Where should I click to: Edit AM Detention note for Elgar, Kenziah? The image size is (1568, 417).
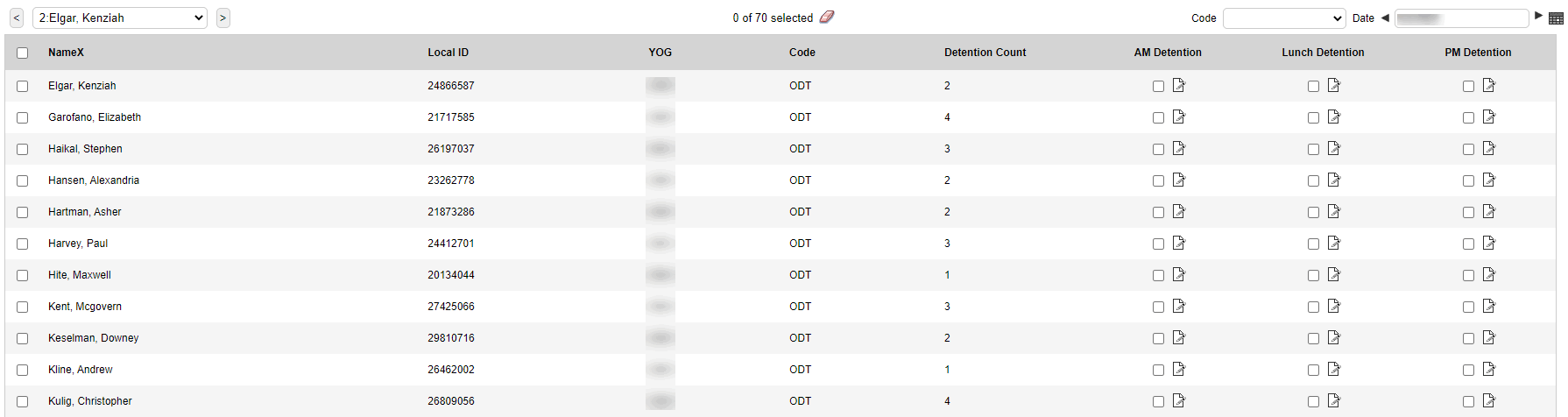click(x=1179, y=85)
